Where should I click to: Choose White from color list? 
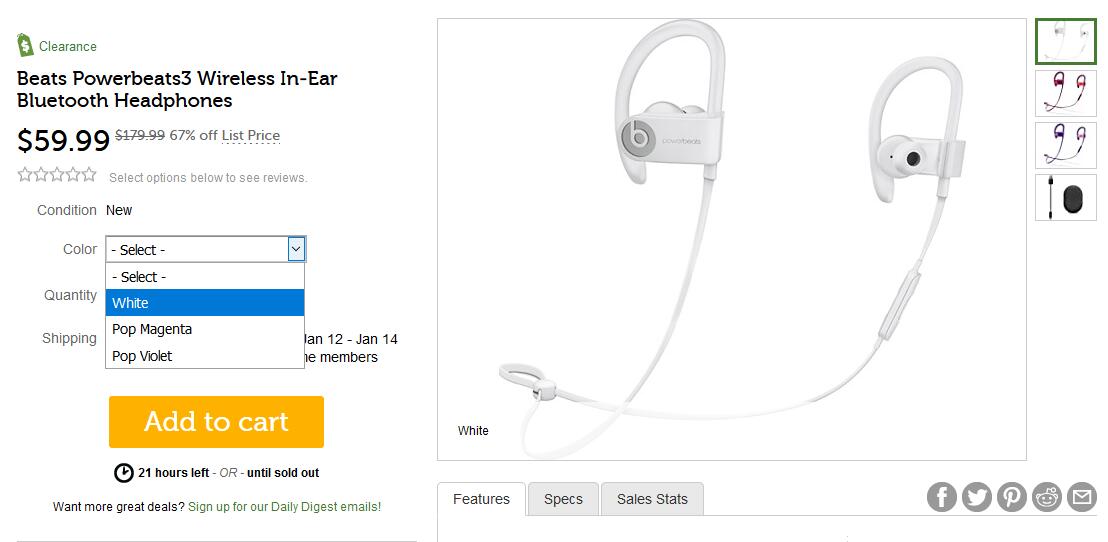(x=205, y=302)
